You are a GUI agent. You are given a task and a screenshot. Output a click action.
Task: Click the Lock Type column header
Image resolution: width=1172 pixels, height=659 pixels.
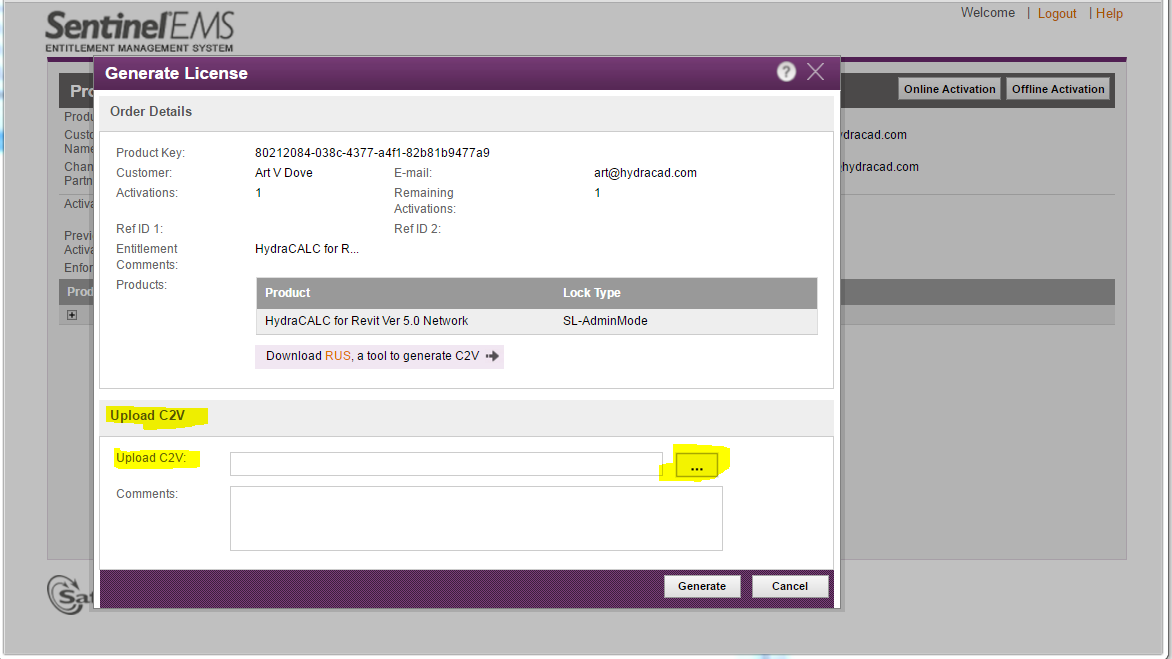pos(592,293)
